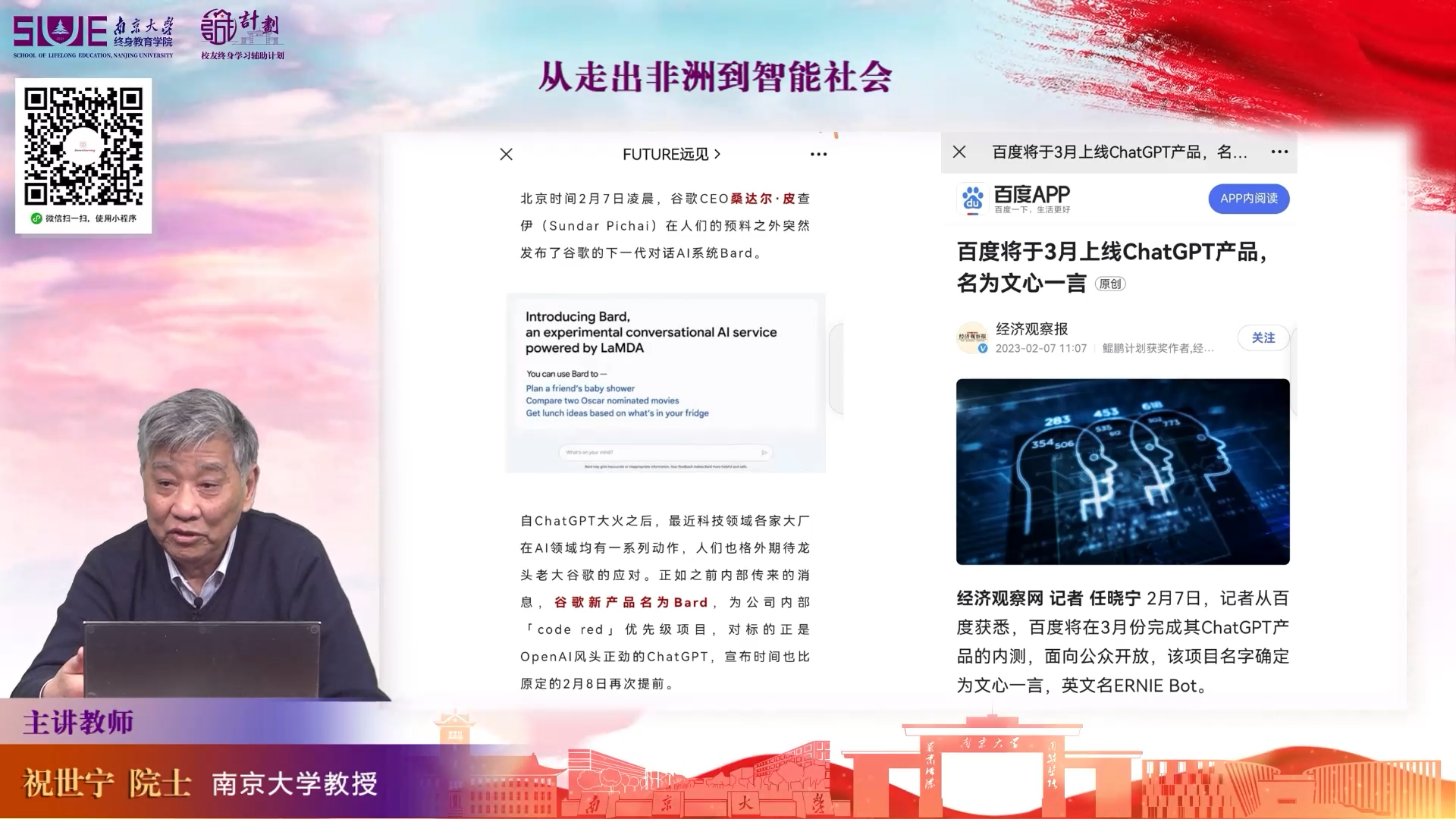Click highlighted text 谷歌新产品名为Bard

point(631,602)
